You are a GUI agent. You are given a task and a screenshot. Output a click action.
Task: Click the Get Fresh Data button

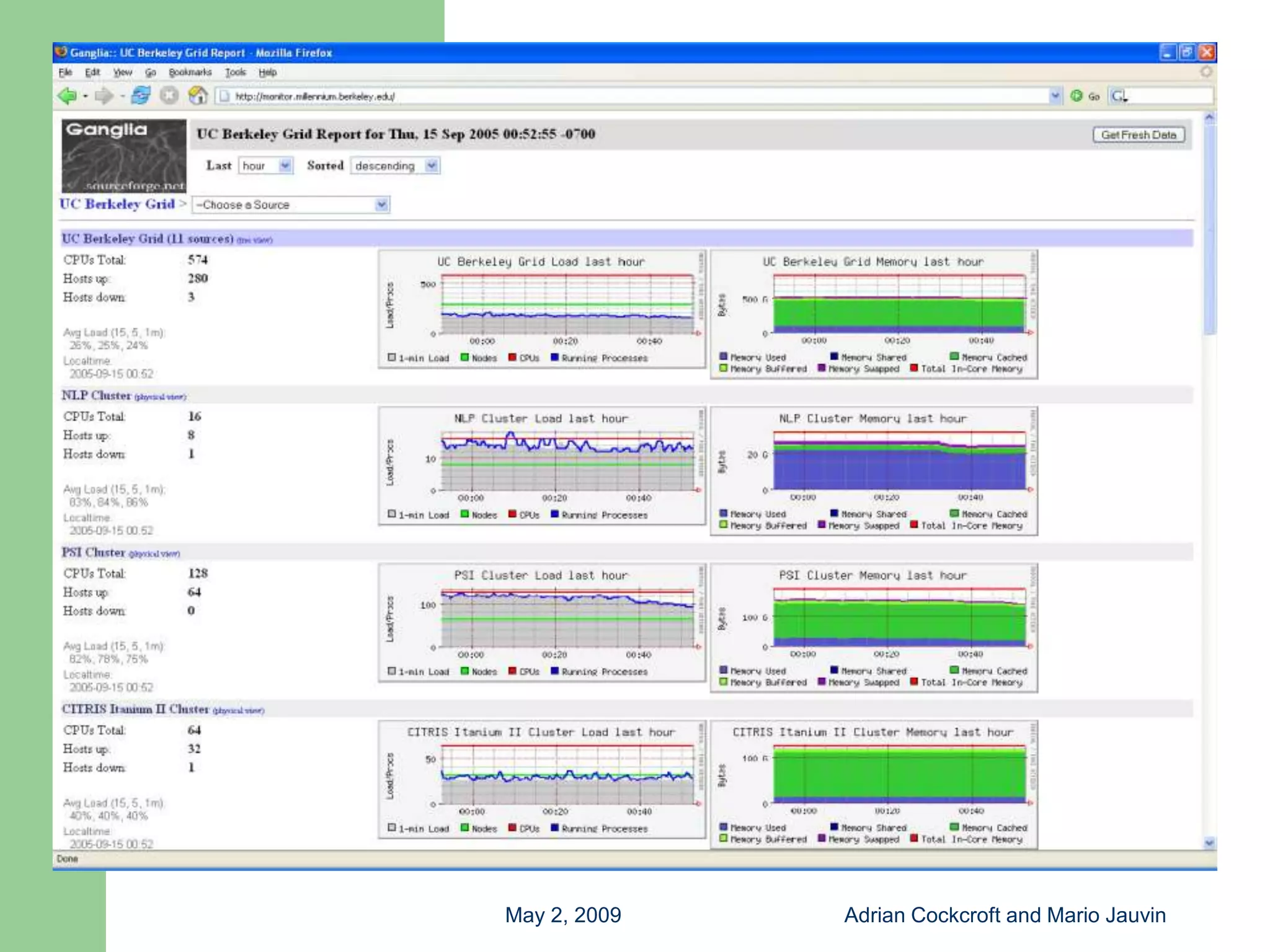(1139, 134)
